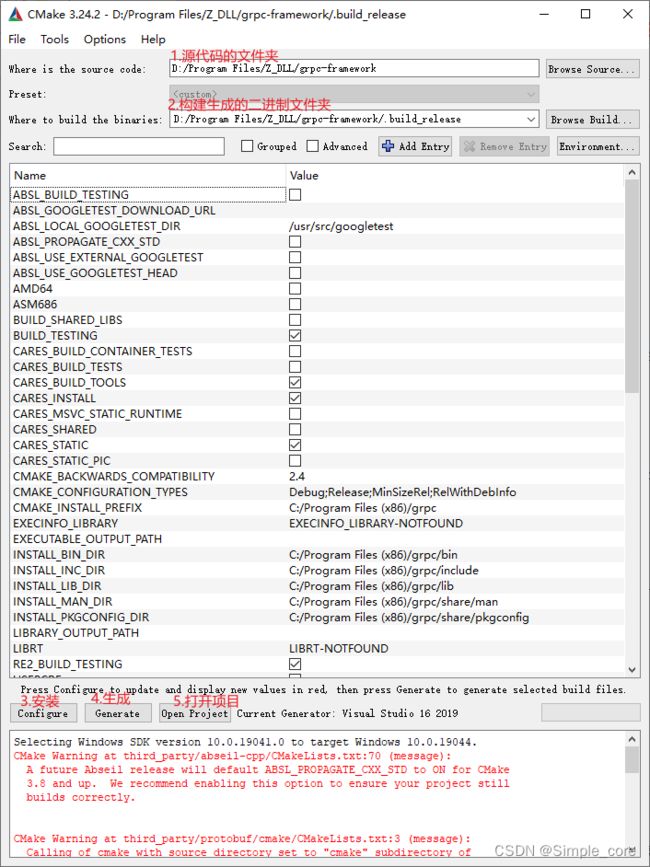Open the Options menu
Viewport: 650px width, 867px height.
pyautogui.click(x=105, y=39)
